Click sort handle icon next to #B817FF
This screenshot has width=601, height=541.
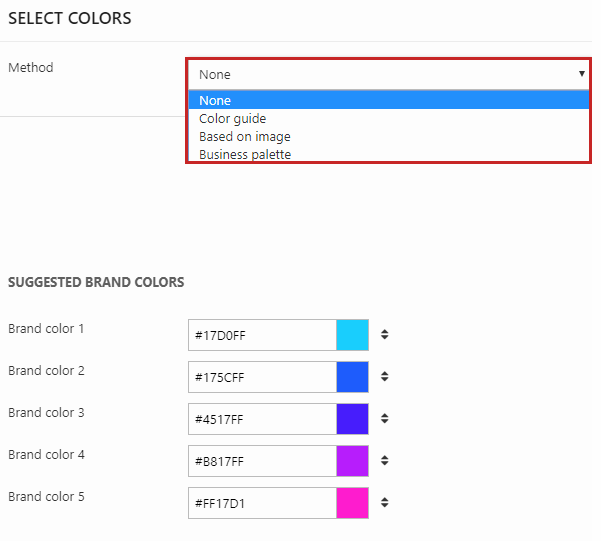385,461
